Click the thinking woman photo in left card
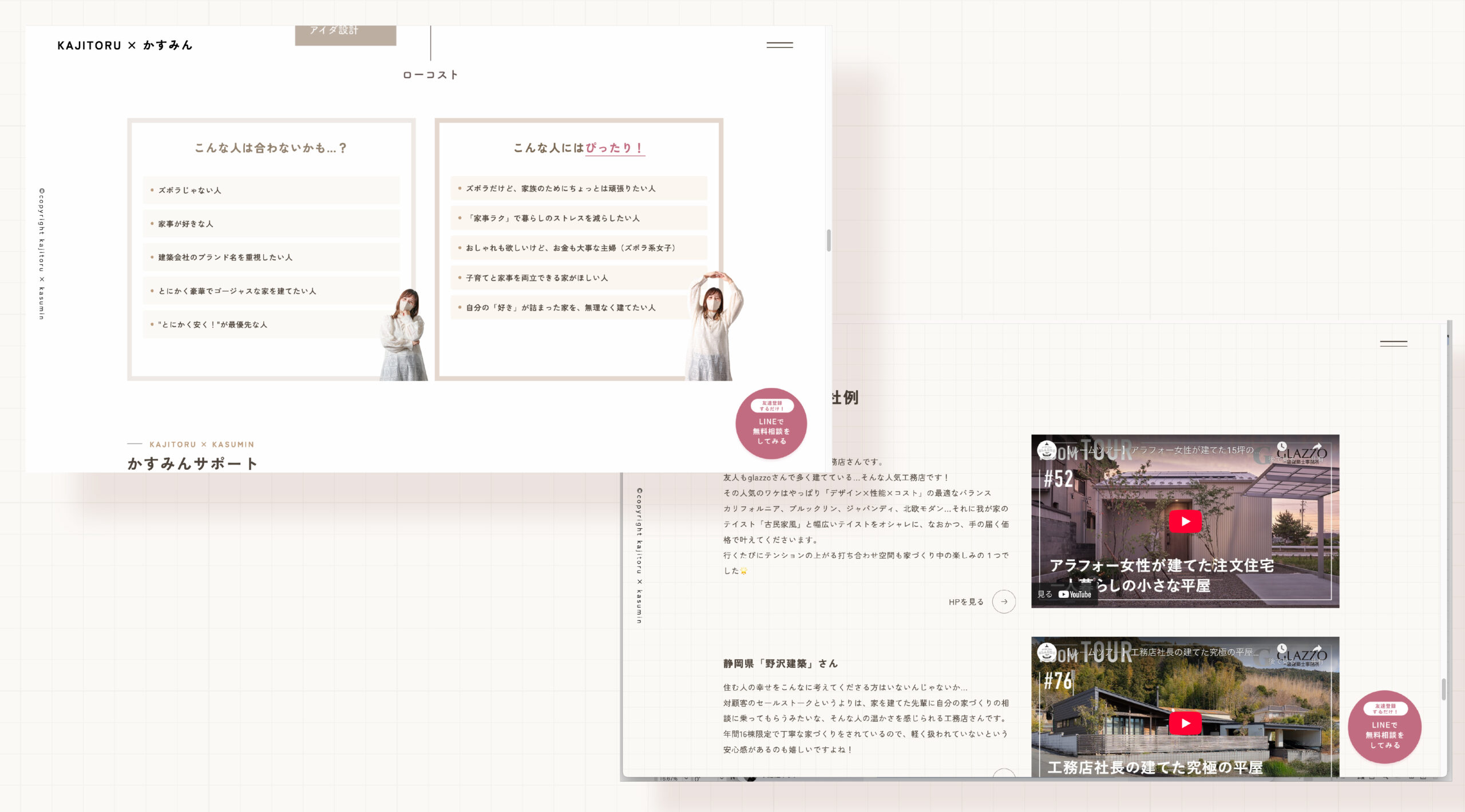Screen dimensions: 1465x812 [x=404, y=335]
